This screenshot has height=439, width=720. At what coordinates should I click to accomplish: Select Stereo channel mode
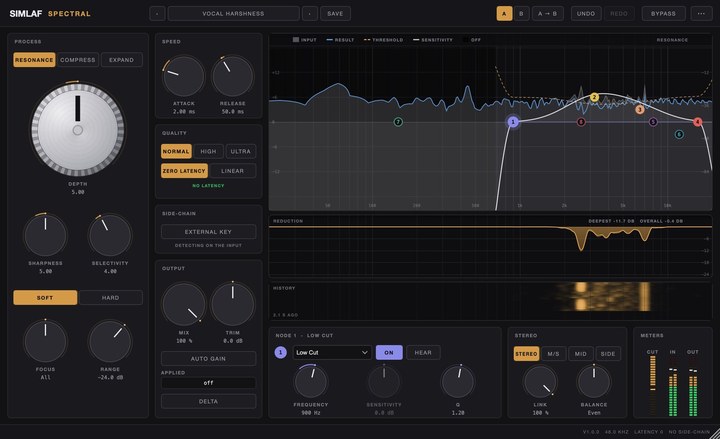tap(526, 354)
